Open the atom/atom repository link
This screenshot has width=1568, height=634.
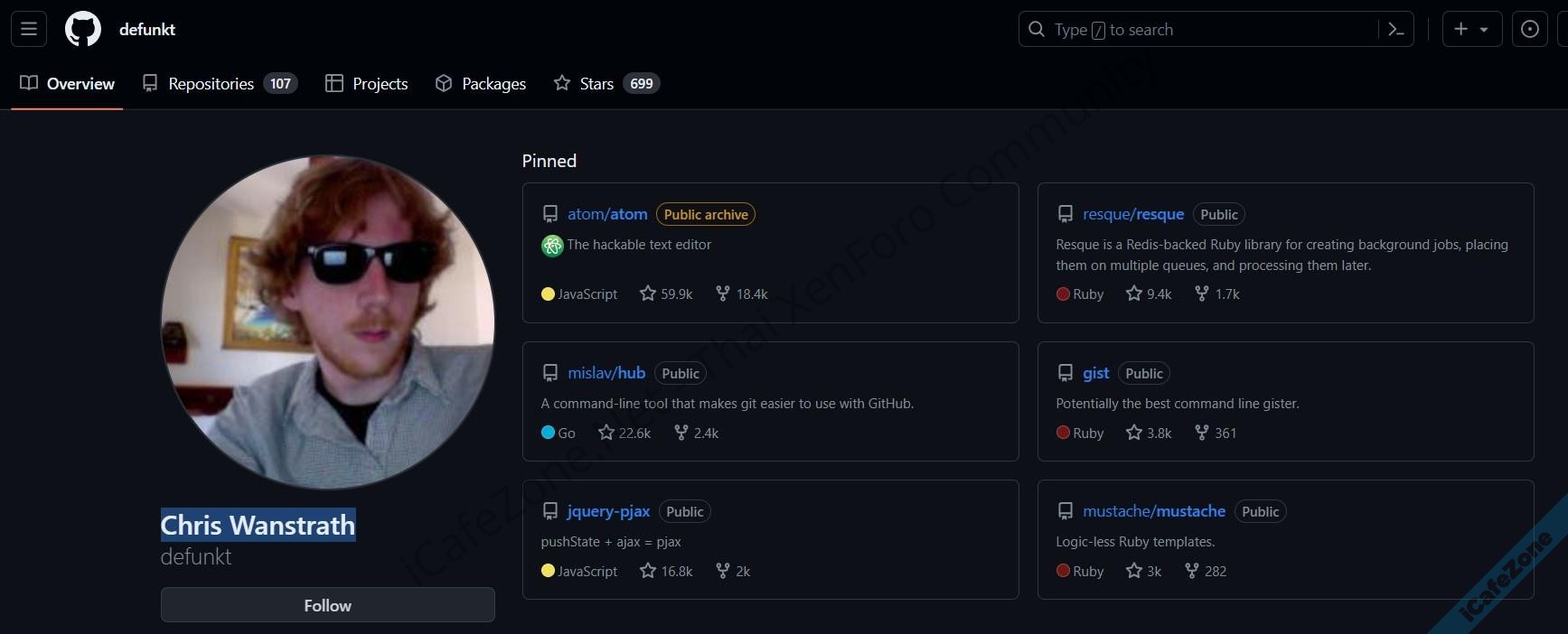(x=607, y=214)
